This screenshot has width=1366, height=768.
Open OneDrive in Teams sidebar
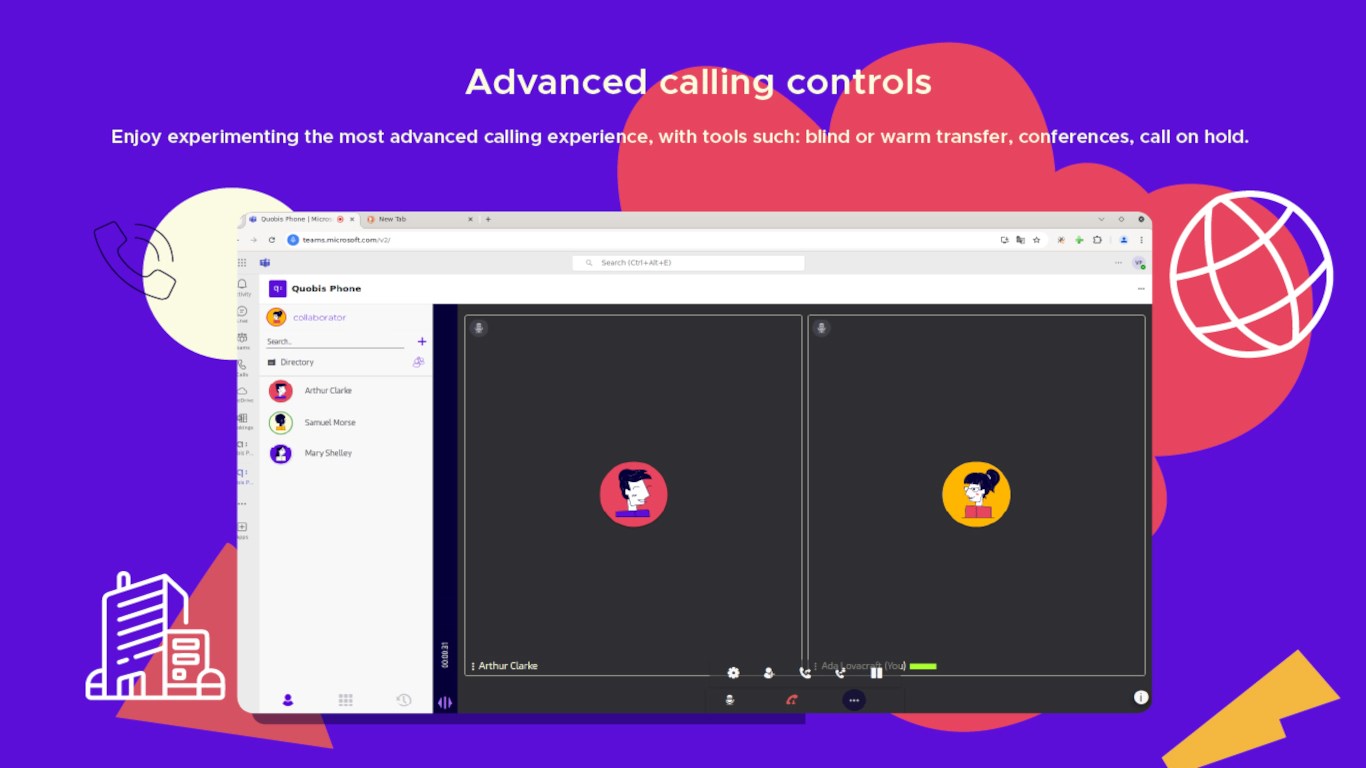pyautogui.click(x=243, y=394)
